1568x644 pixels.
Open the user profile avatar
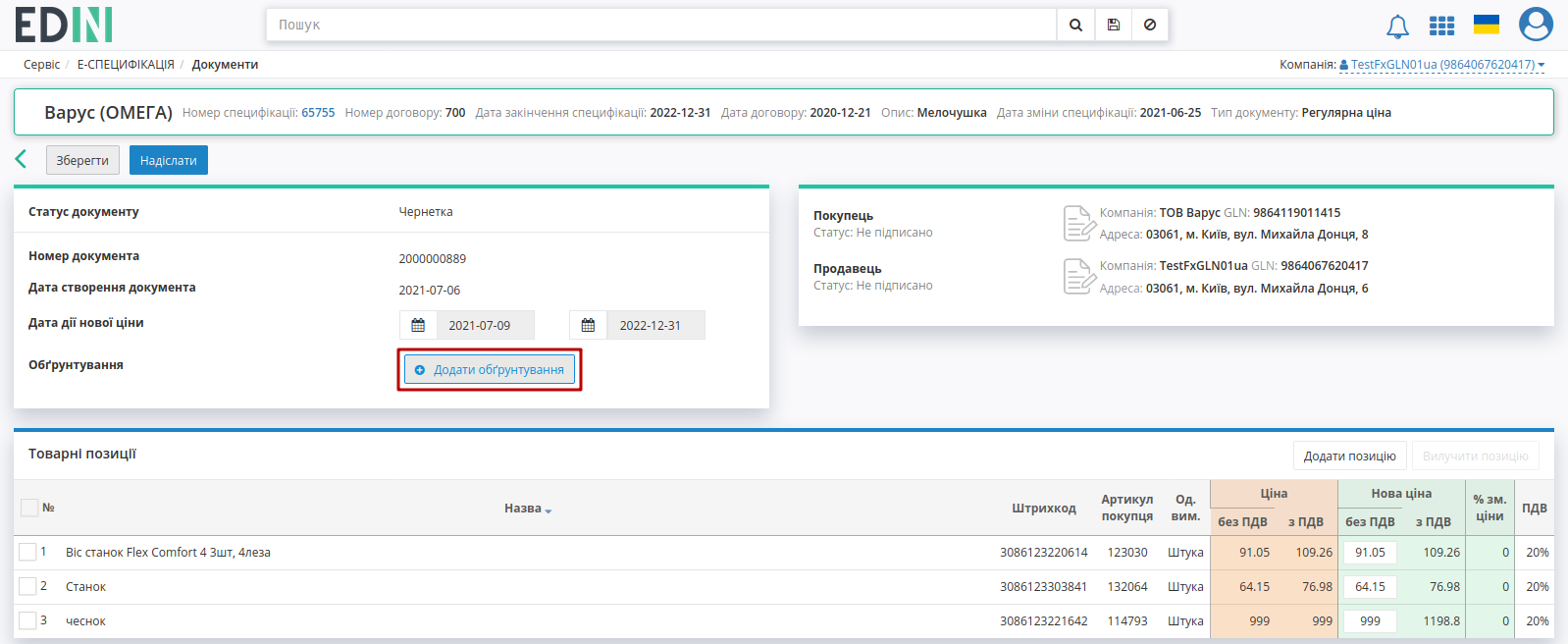click(x=1536, y=24)
